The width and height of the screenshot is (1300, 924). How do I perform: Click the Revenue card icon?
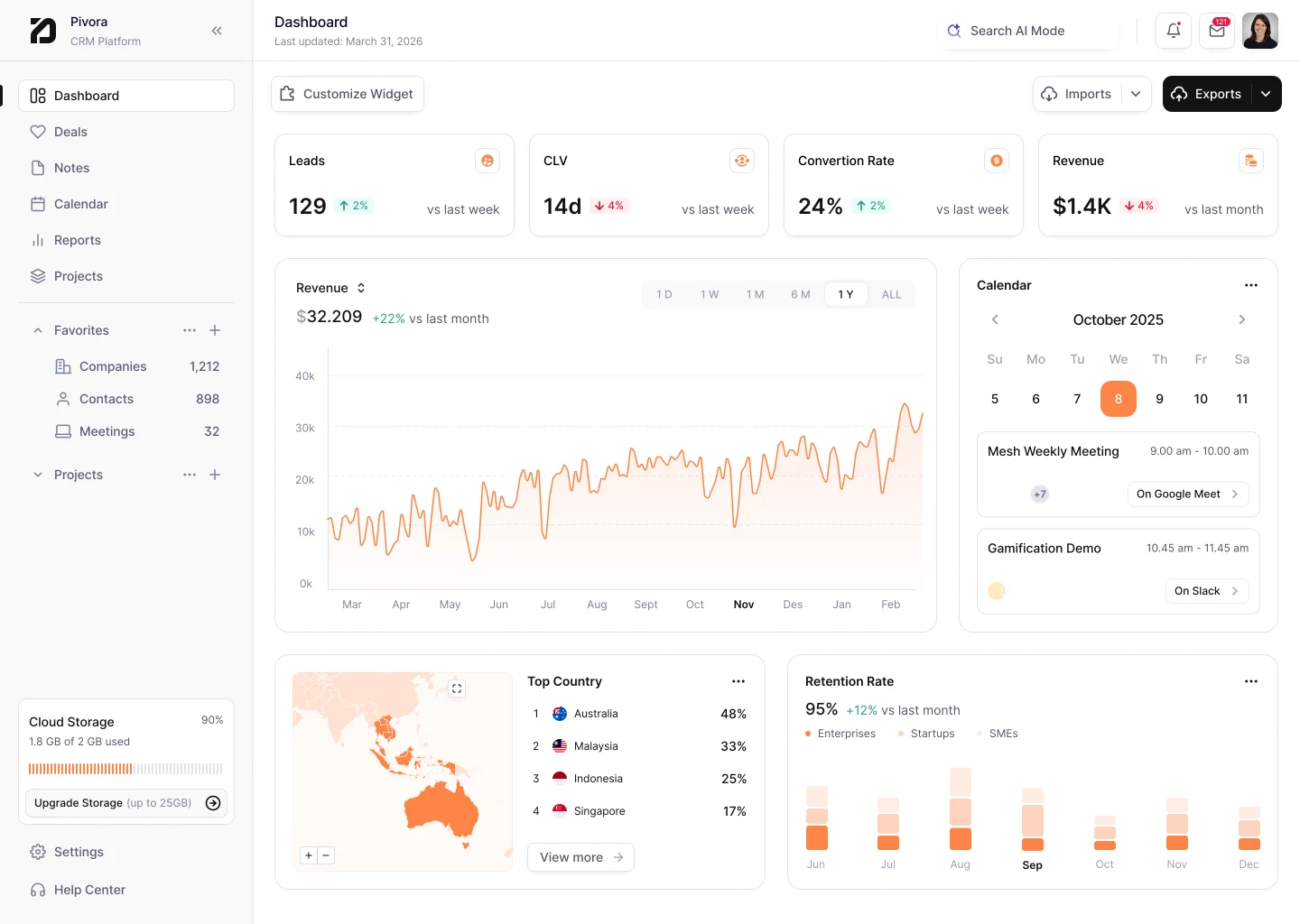[1251, 161]
